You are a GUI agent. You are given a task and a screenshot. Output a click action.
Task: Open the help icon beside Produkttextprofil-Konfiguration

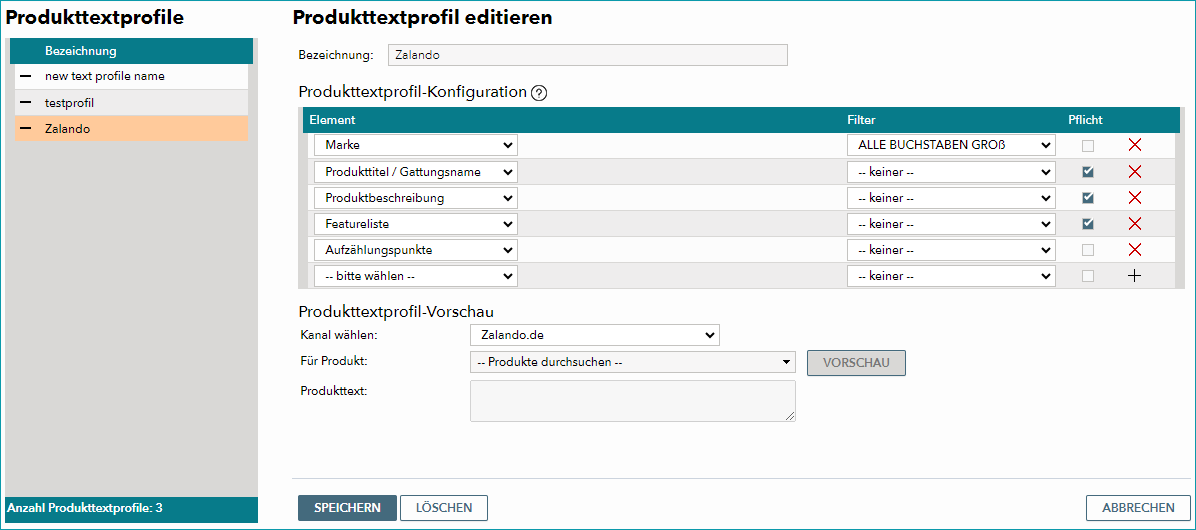(x=539, y=93)
